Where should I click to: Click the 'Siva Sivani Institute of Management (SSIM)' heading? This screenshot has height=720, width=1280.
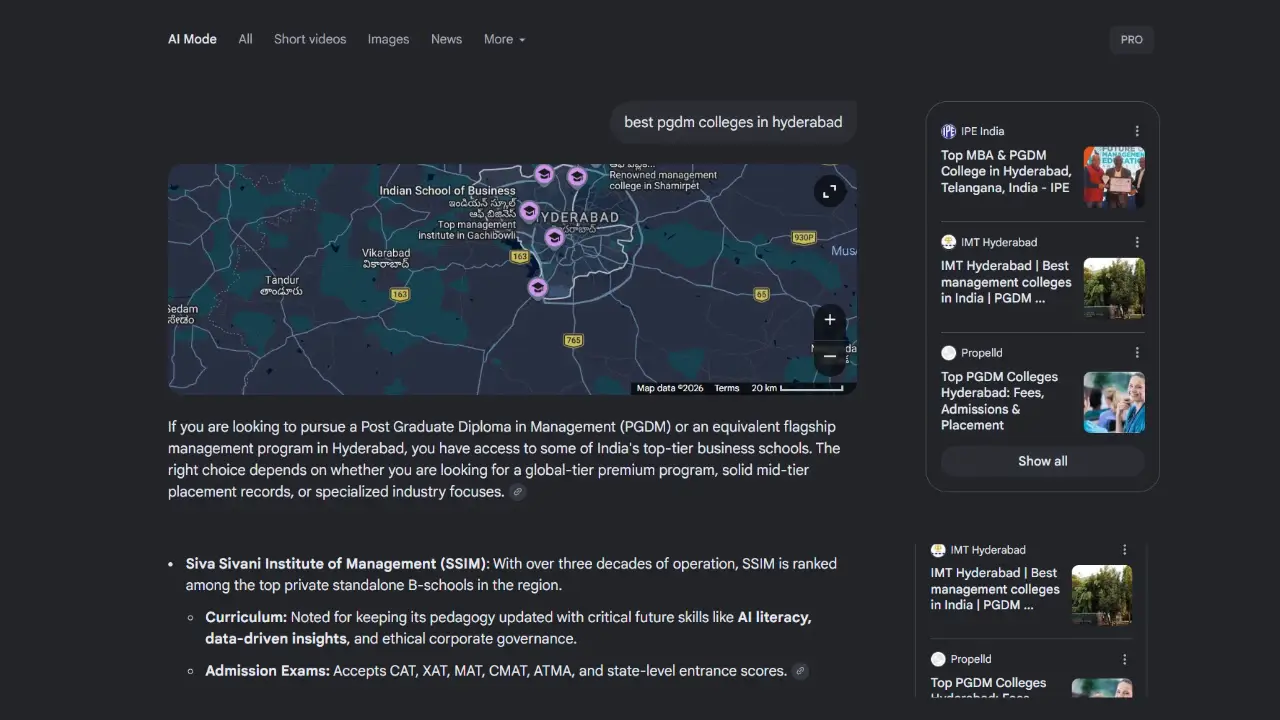coord(337,564)
